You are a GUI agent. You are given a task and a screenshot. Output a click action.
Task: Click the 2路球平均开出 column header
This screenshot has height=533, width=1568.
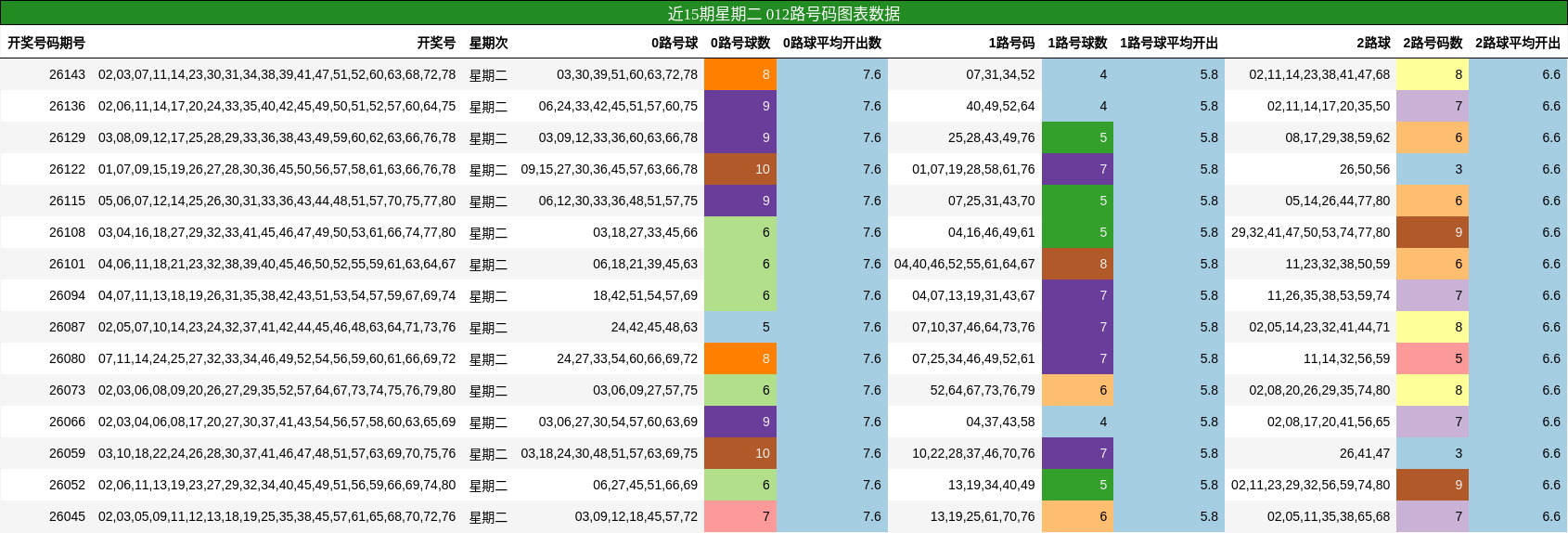(1518, 43)
